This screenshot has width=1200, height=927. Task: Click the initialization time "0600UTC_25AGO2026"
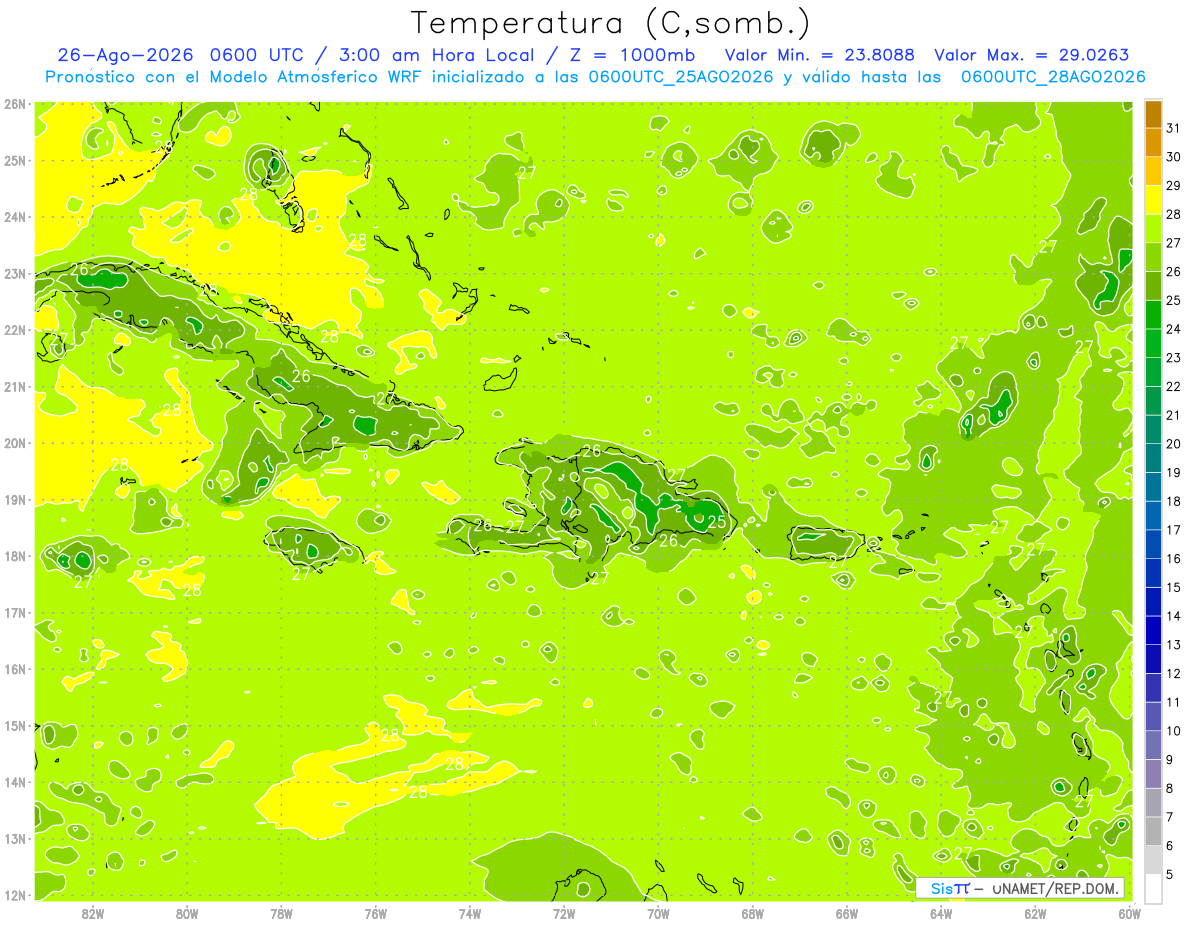681,77
